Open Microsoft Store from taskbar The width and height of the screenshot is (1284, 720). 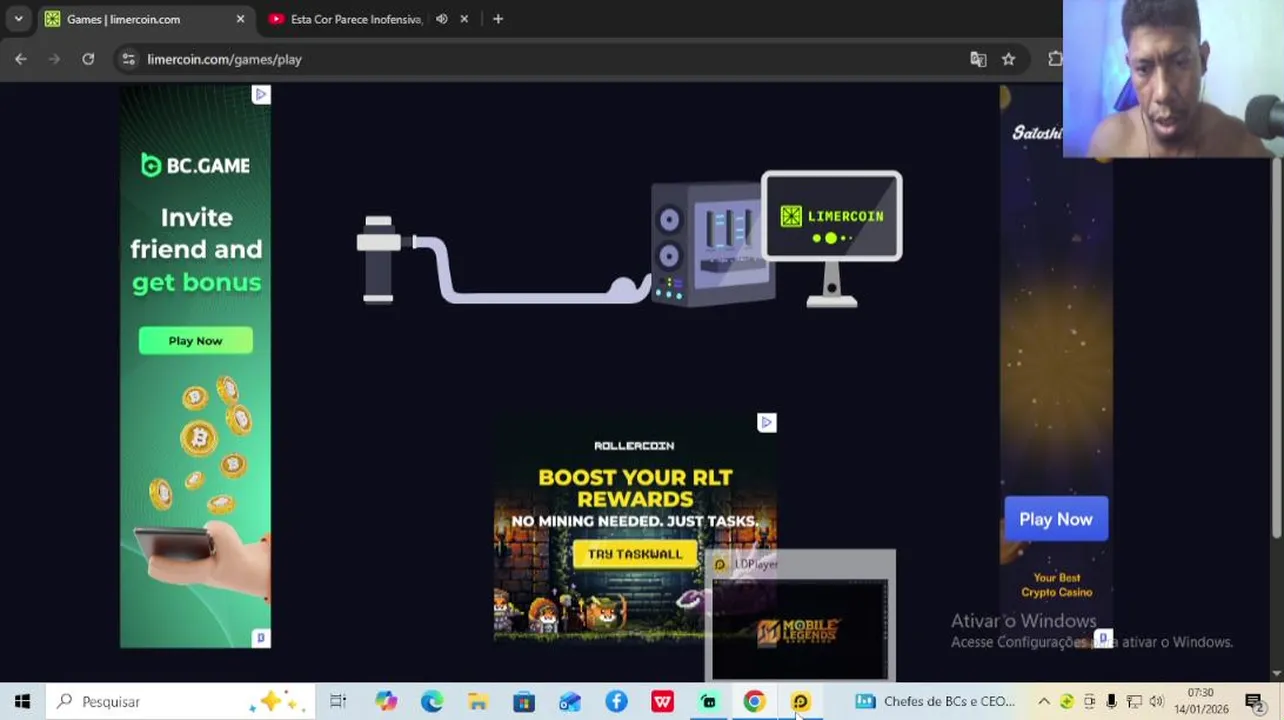(524, 702)
